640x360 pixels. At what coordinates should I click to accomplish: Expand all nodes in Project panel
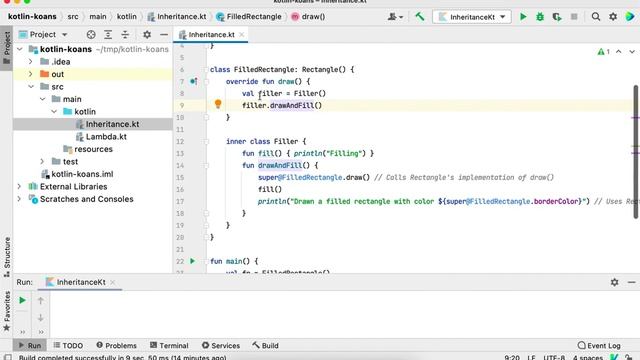pos(108,35)
